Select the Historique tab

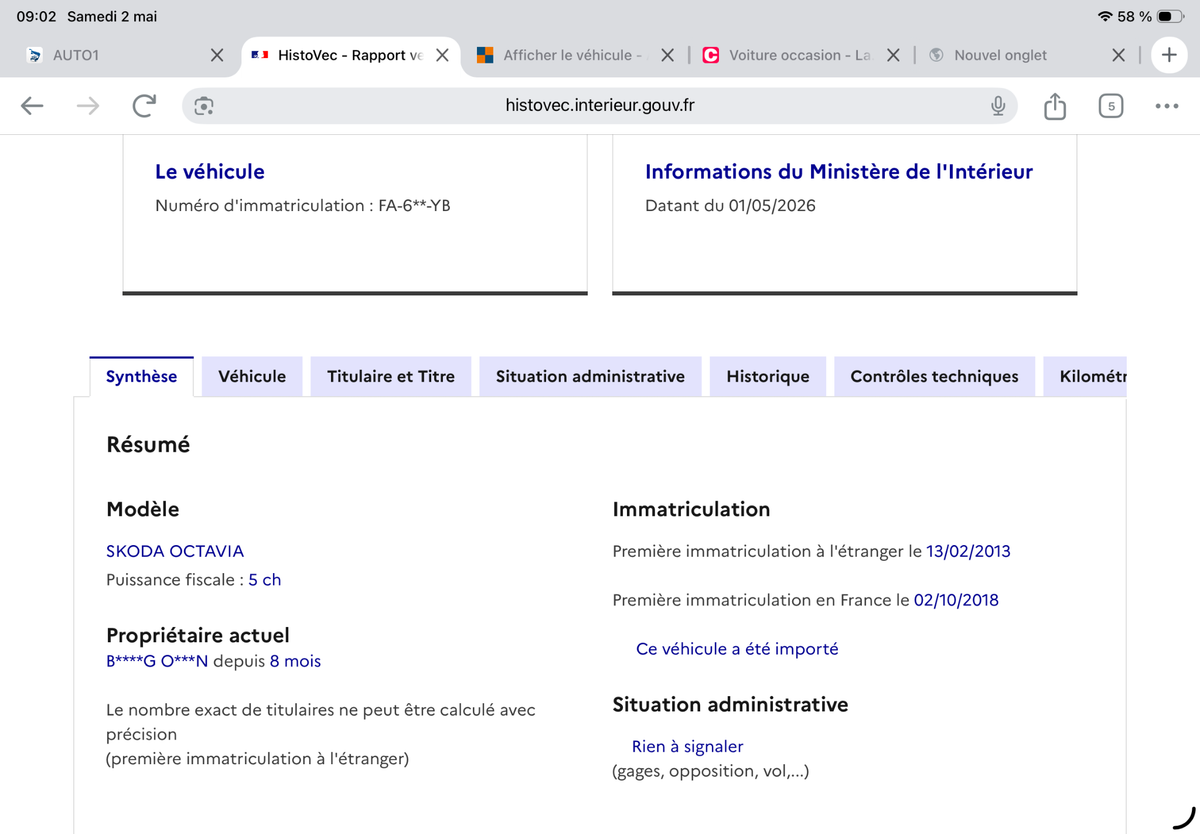pyautogui.click(x=768, y=376)
